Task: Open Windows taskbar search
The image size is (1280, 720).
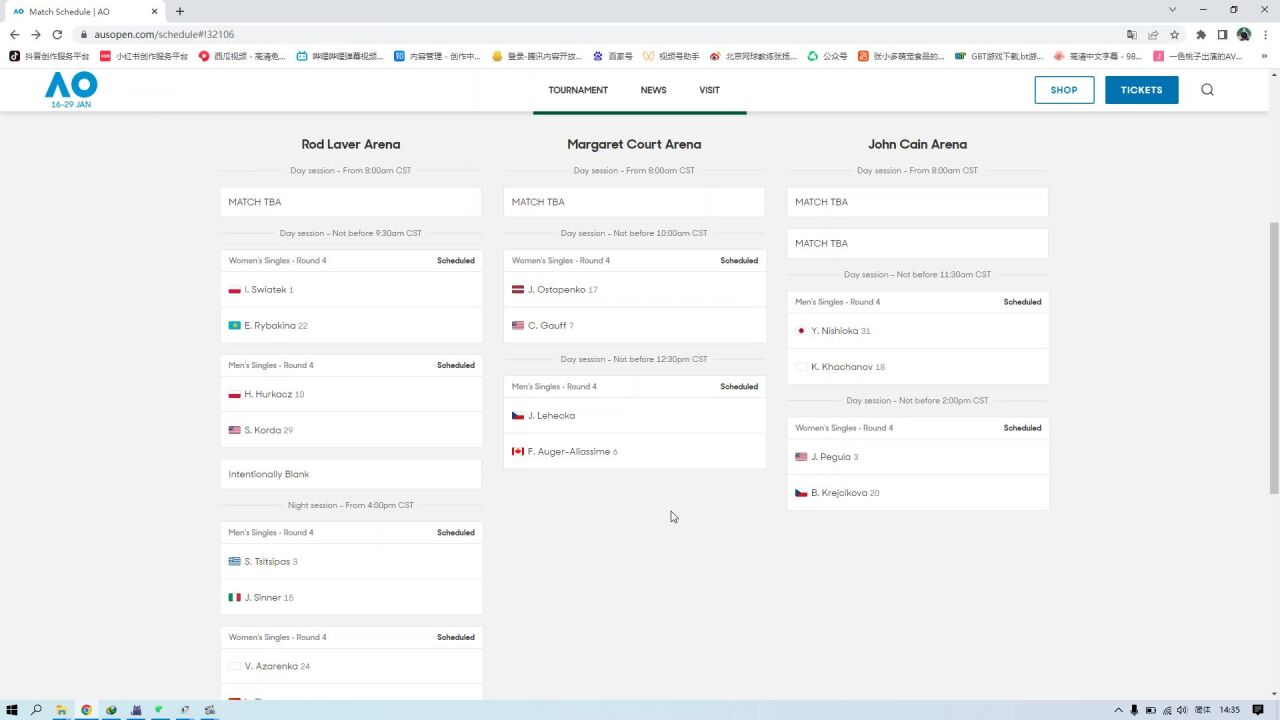Action: pos(36,710)
